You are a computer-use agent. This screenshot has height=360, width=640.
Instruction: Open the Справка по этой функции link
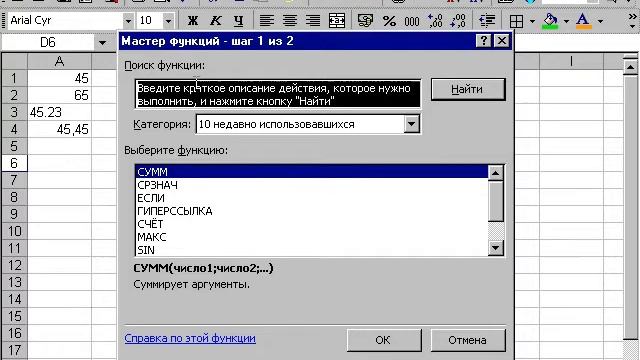tap(190, 338)
